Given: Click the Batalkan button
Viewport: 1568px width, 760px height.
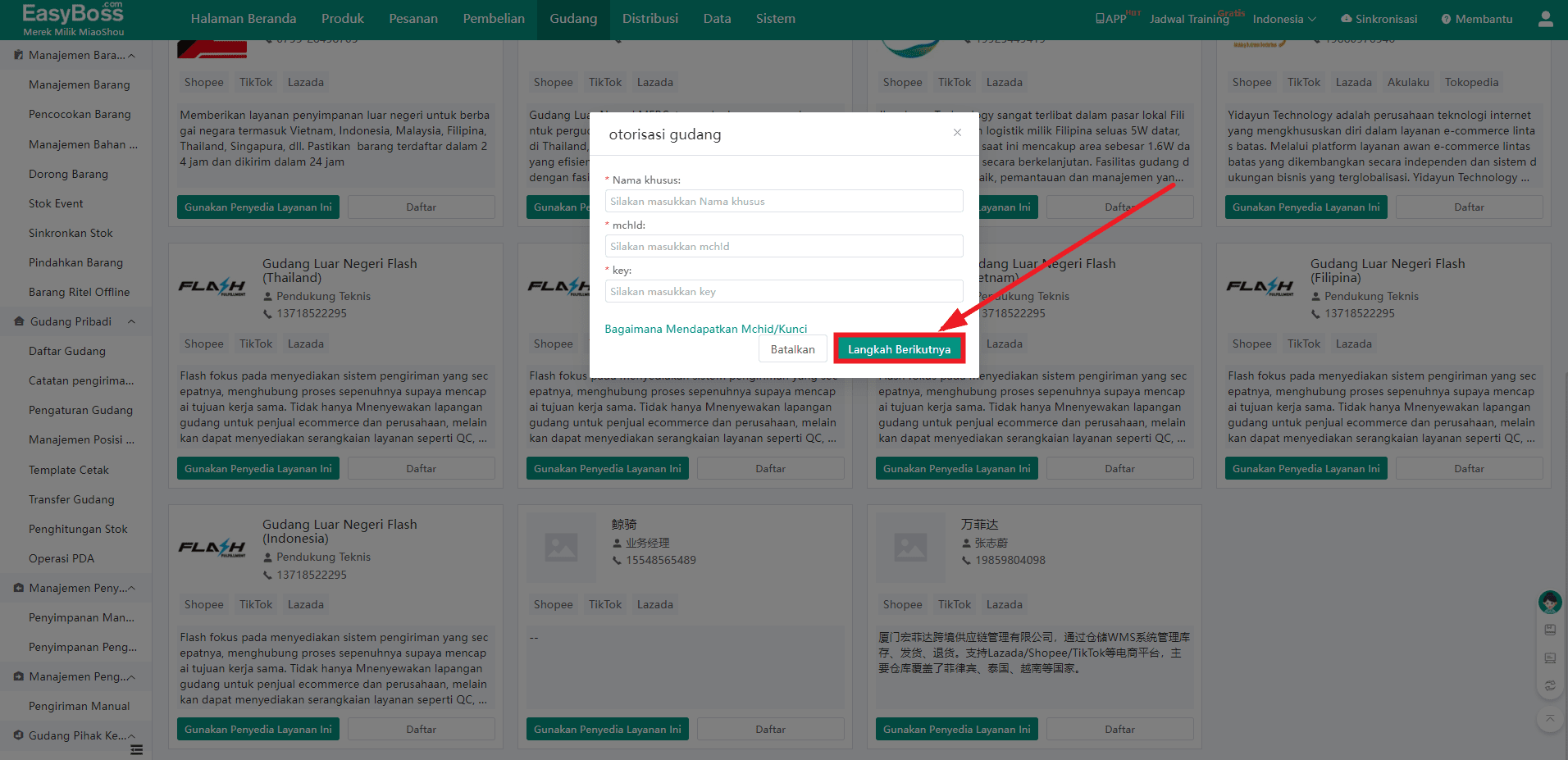Looking at the screenshot, I should 793,349.
